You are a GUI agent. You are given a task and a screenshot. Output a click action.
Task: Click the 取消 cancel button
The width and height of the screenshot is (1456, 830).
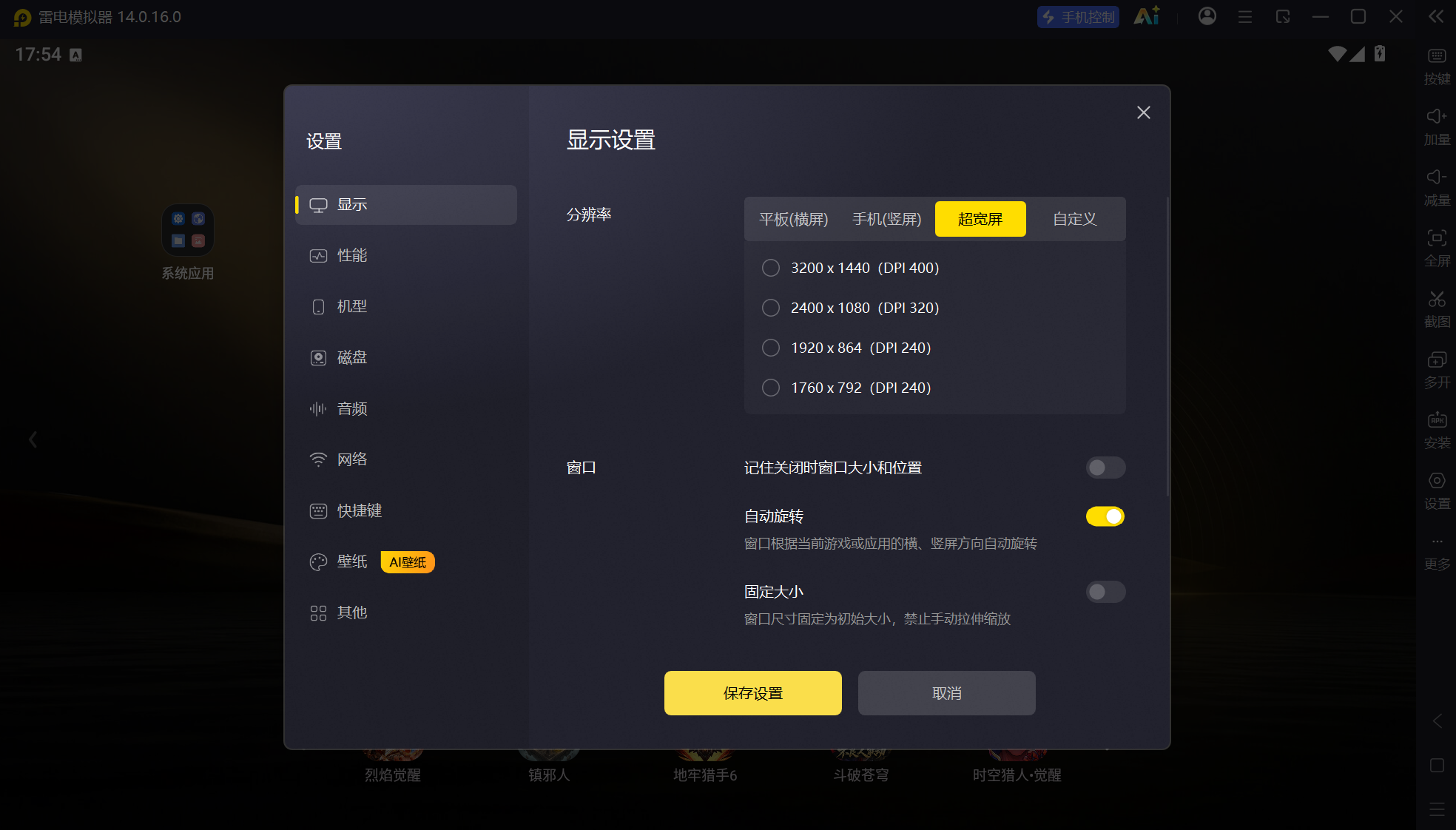[946, 693]
